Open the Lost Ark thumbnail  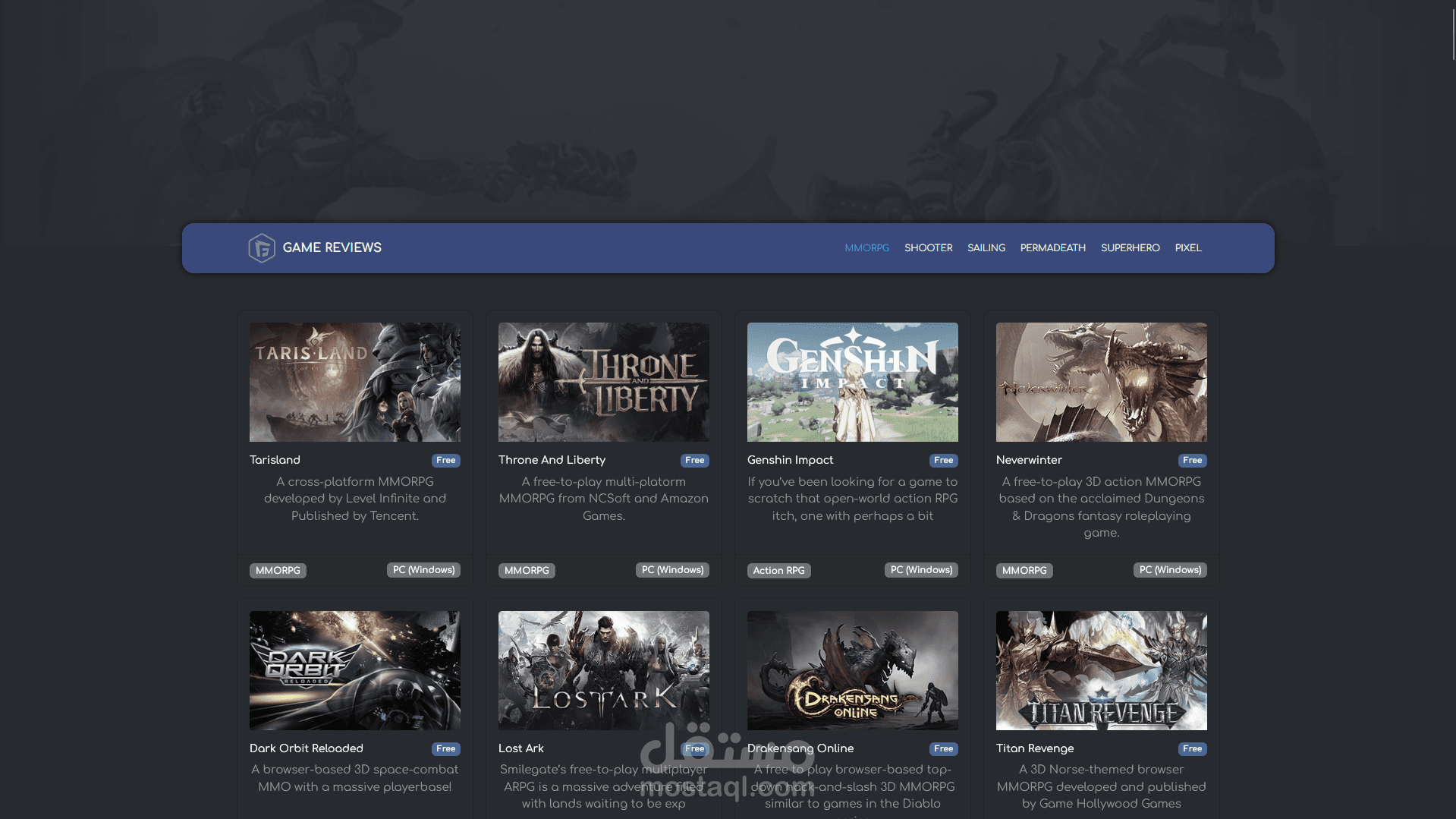coord(604,670)
